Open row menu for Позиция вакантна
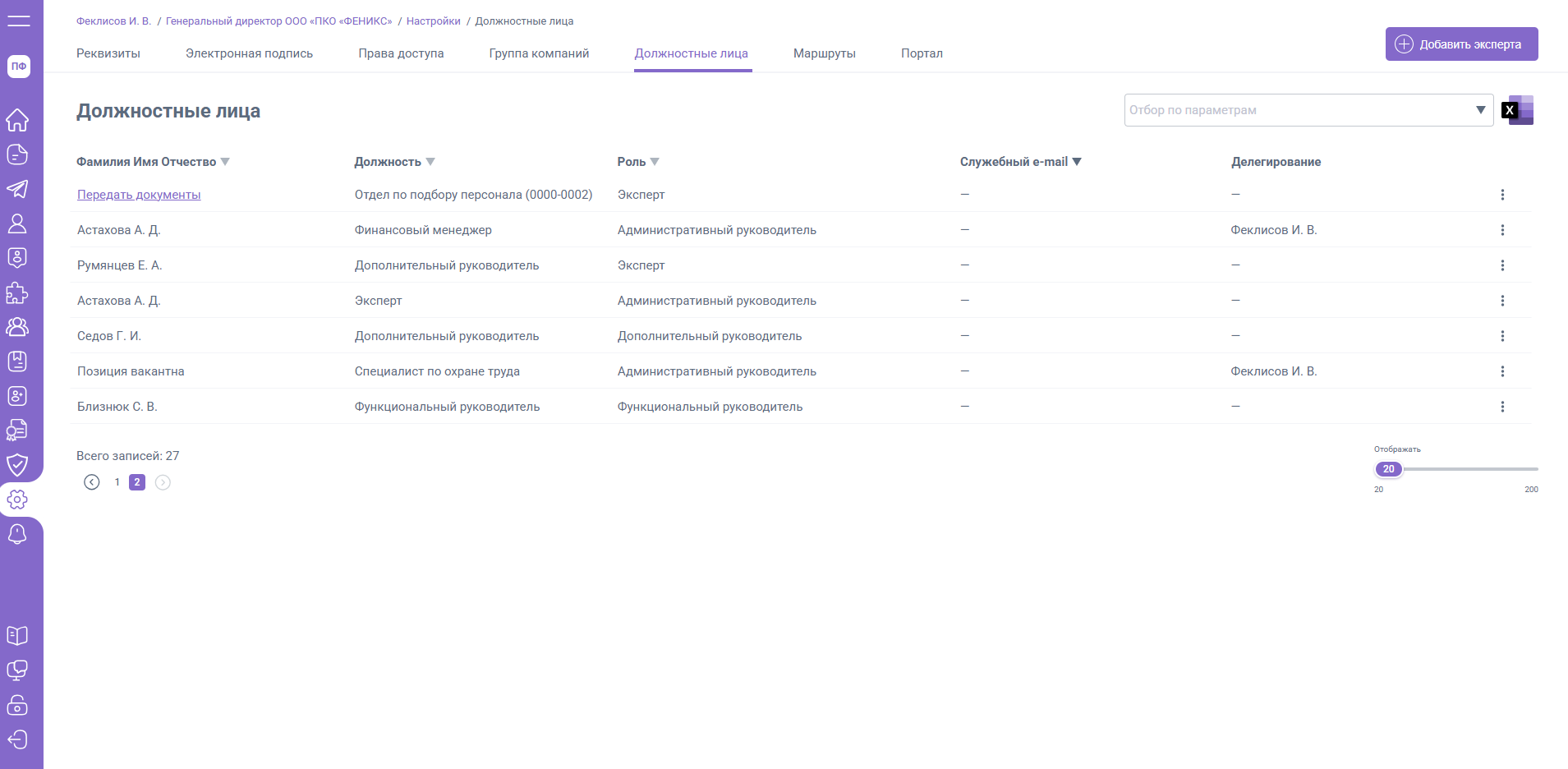This screenshot has height=769, width=1568. coord(1502,371)
